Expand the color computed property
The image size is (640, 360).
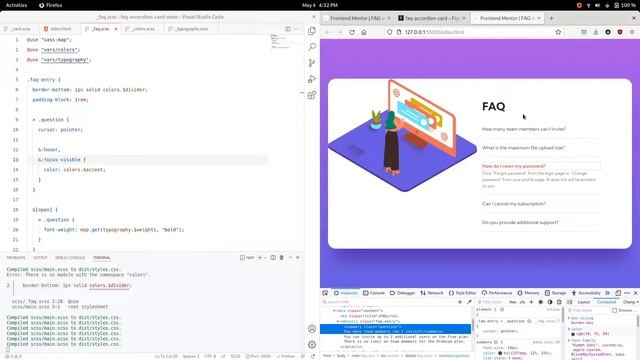pyautogui.click(x=569, y=329)
